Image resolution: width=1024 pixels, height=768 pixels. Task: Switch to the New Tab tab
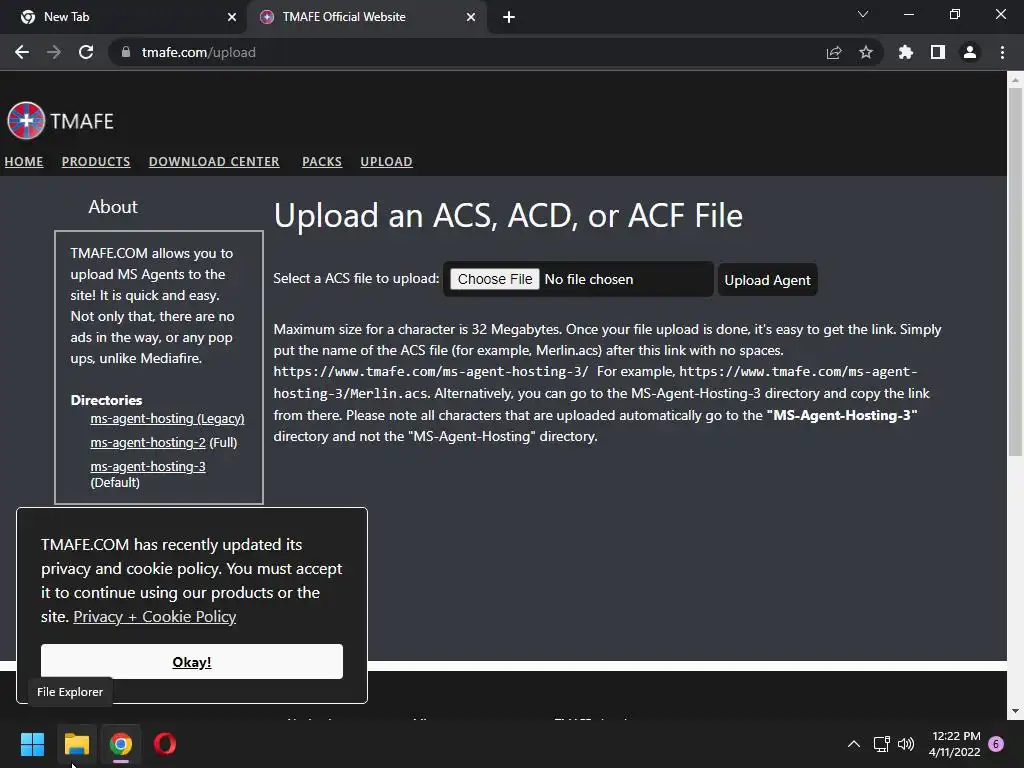pyautogui.click(x=124, y=17)
